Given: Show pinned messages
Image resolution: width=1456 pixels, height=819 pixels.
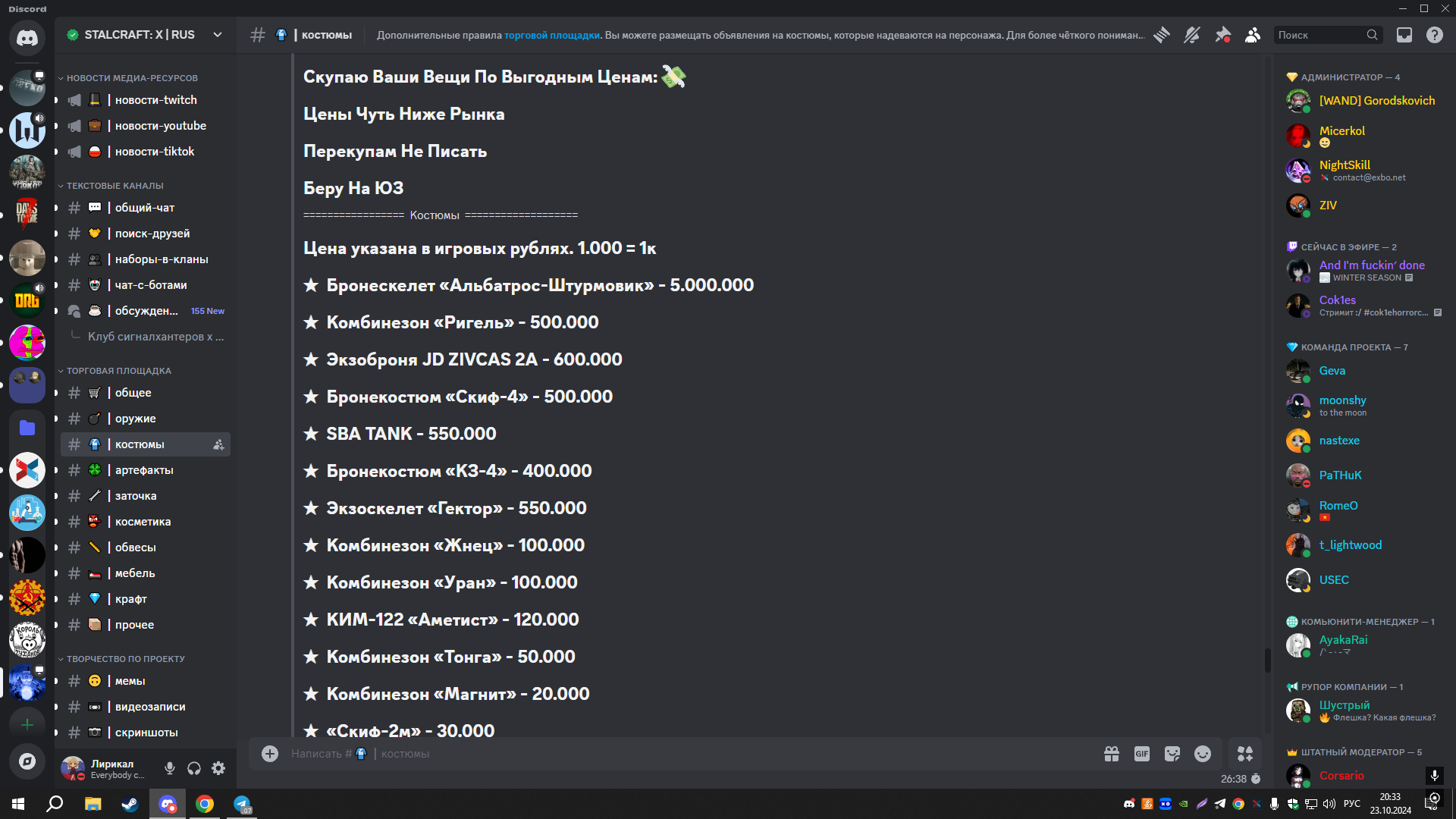Looking at the screenshot, I should coord(1222,35).
